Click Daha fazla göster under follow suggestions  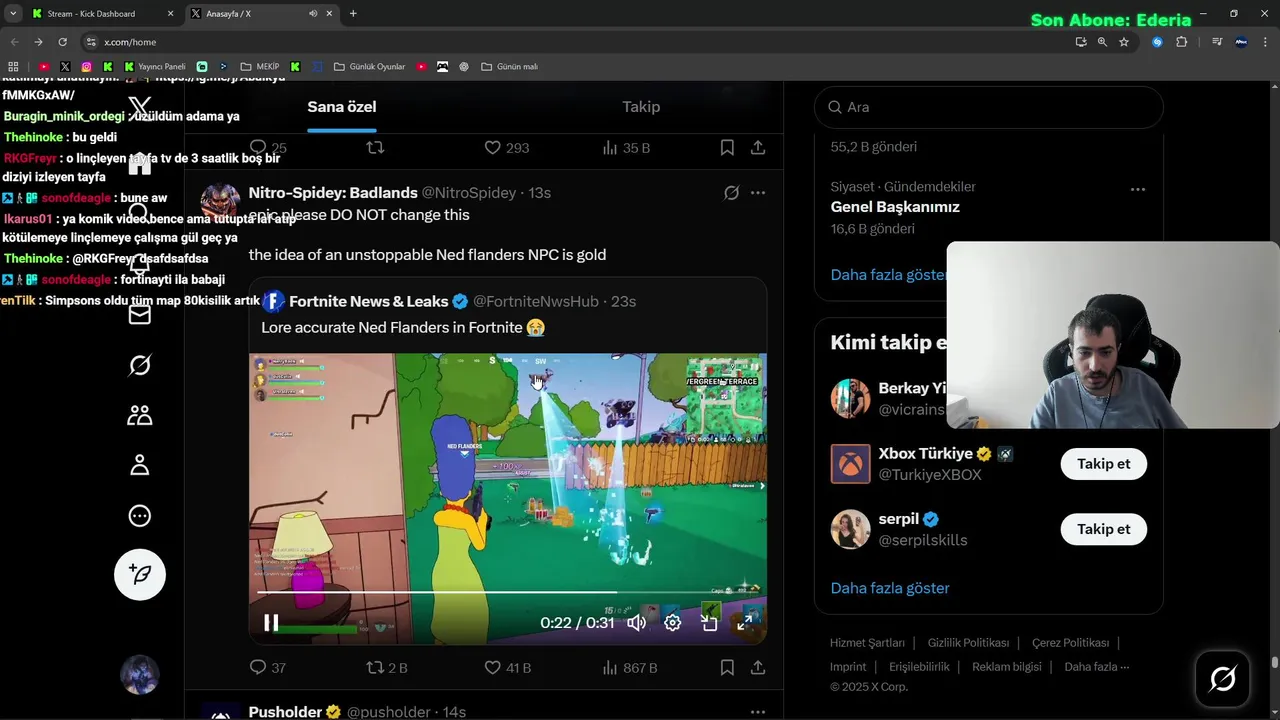tap(890, 588)
